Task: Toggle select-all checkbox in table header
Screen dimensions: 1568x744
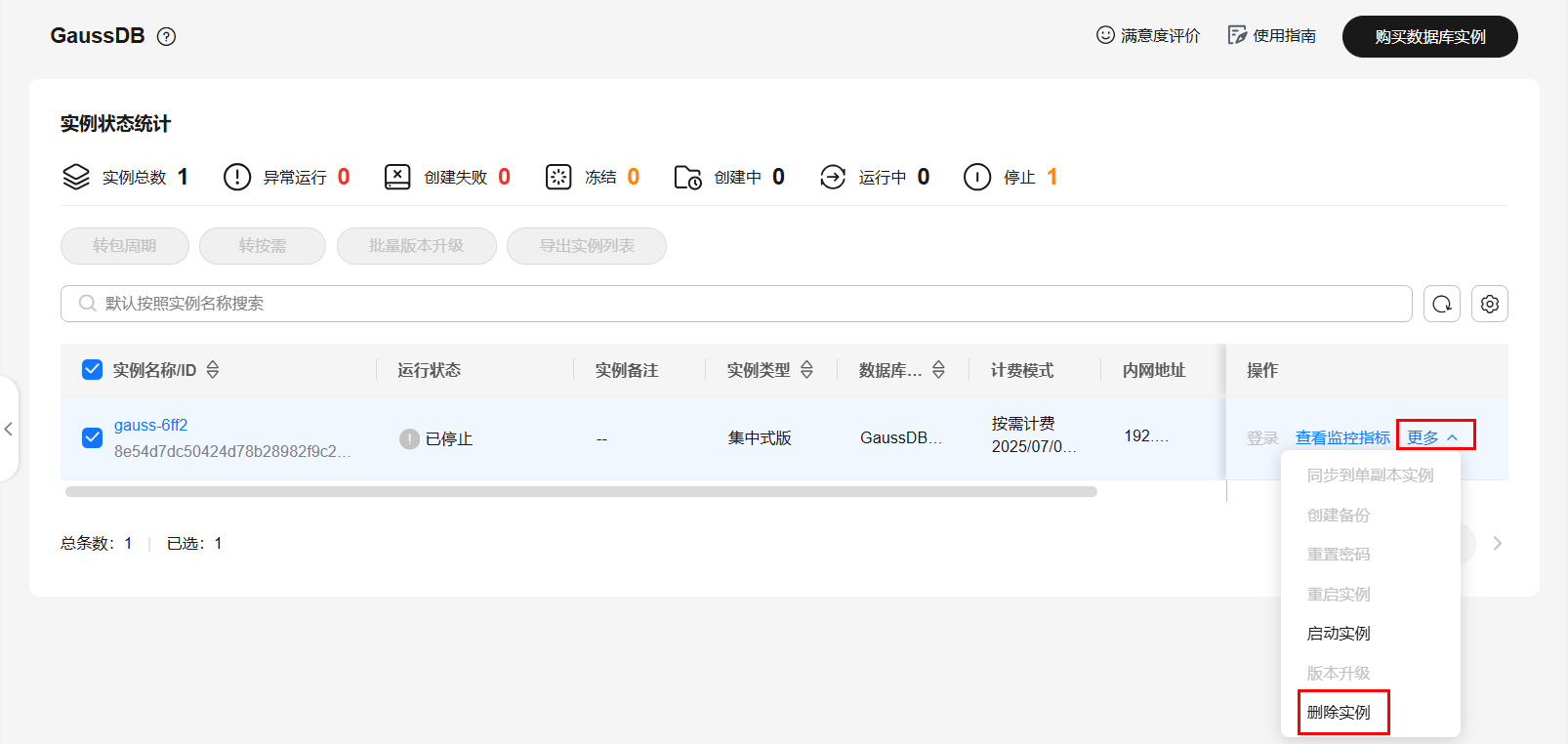Action: tap(93, 369)
